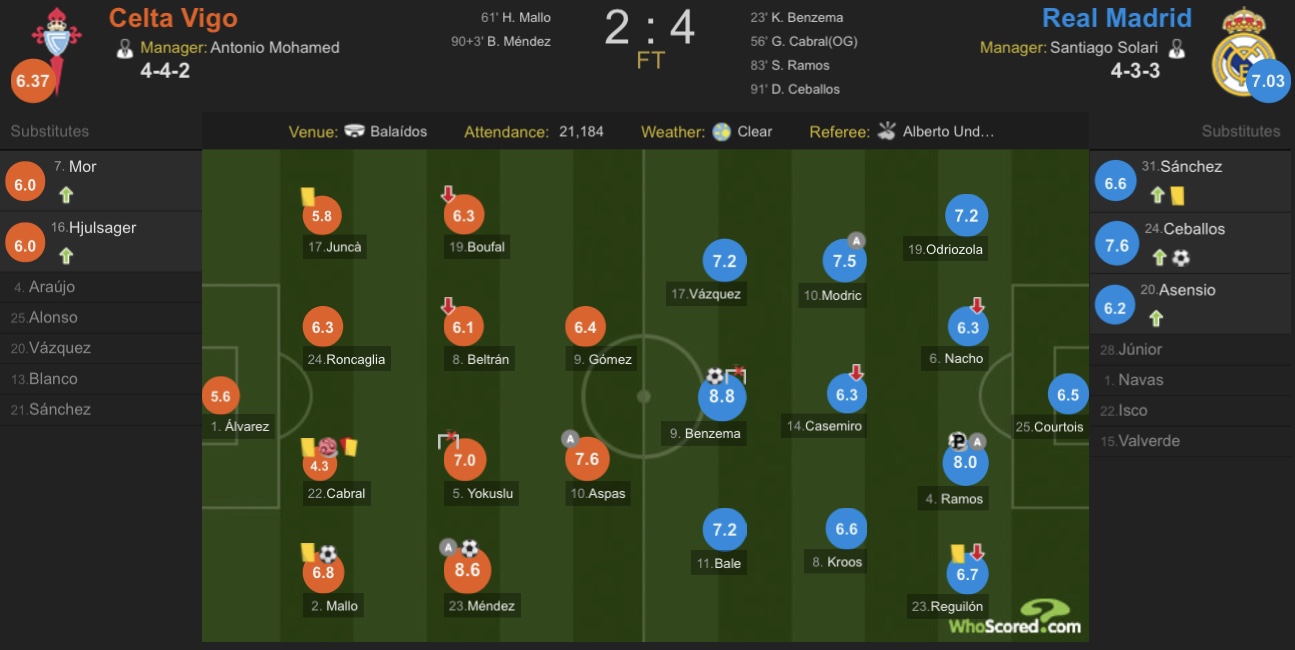
Task: Click the substituted-off arrow on Boufal
Action: coord(448,194)
